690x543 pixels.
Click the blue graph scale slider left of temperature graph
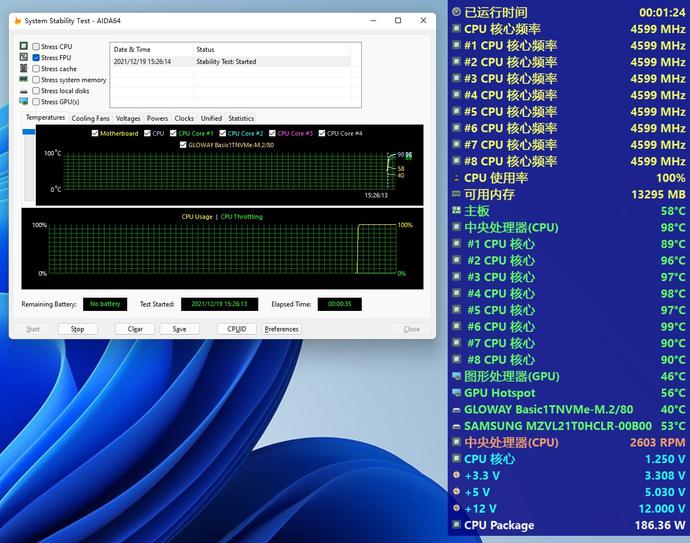(29, 131)
